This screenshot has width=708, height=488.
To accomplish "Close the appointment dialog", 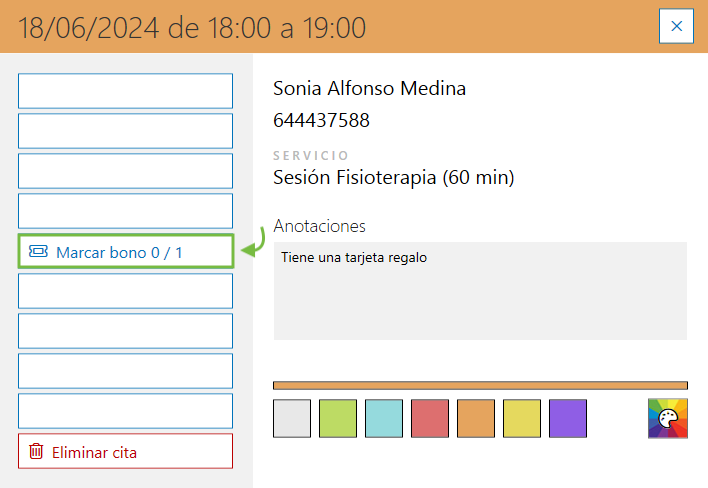I will tap(676, 26).
